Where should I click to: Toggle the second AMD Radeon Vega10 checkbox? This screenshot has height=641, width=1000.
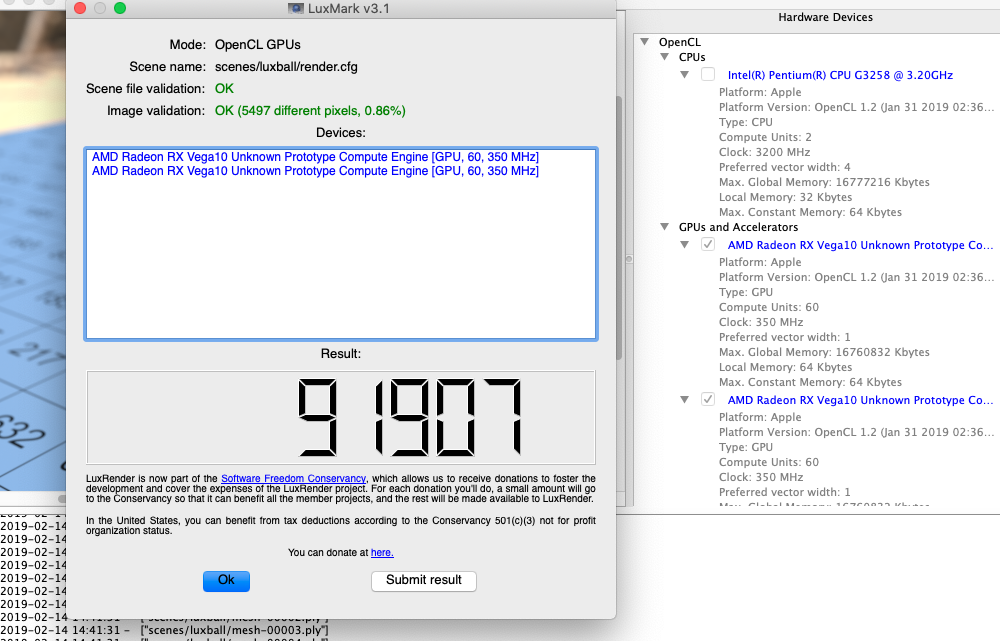(708, 400)
